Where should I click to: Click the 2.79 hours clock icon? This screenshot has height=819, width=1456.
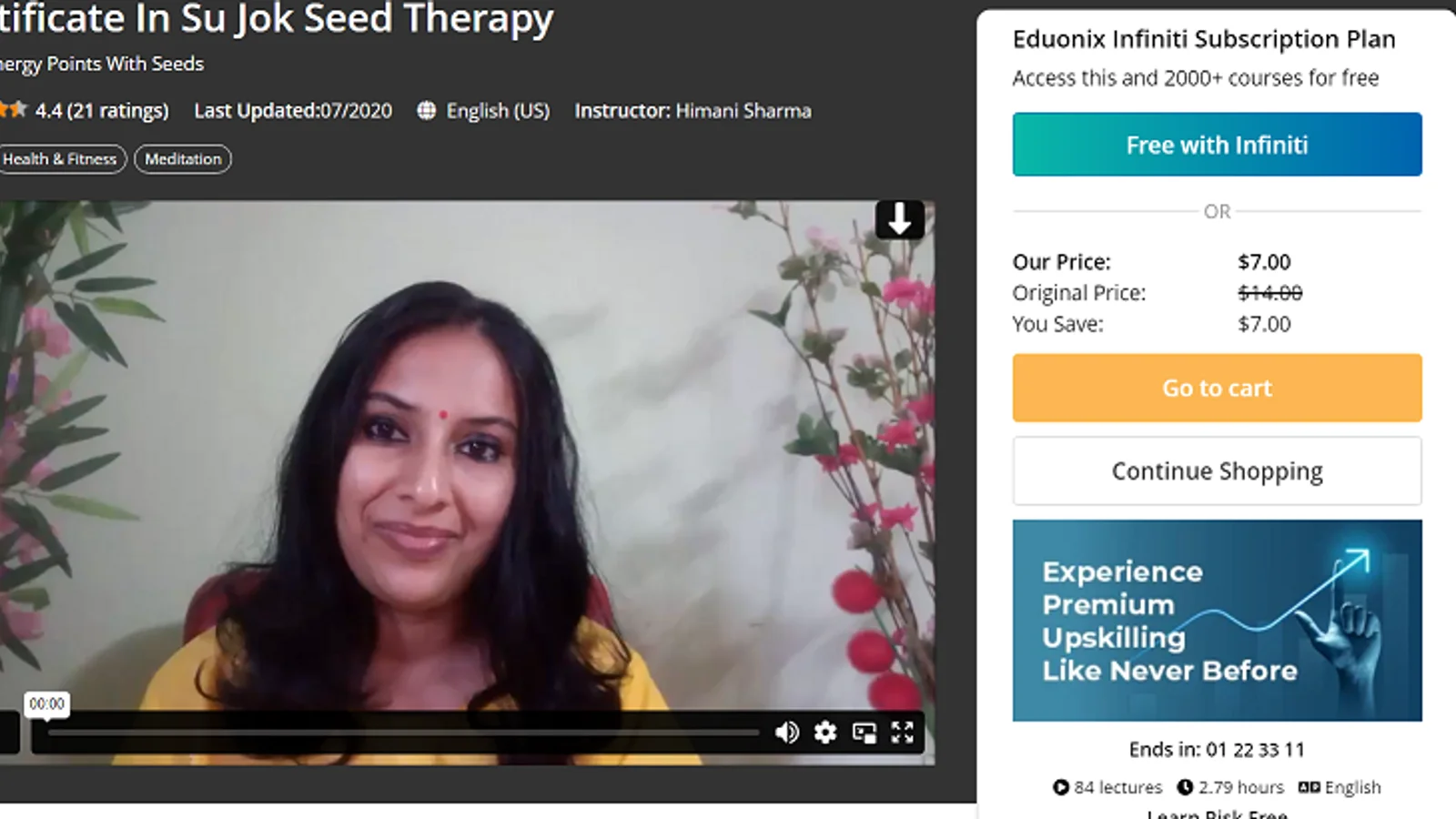click(x=1185, y=787)
